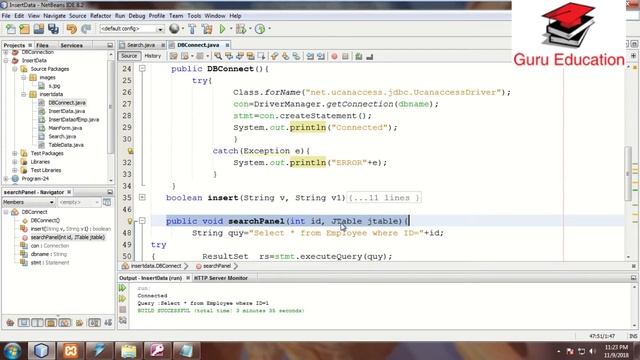Click the Debug Project icon
This screenshot has width=640, height=360.
pos(241,29)
